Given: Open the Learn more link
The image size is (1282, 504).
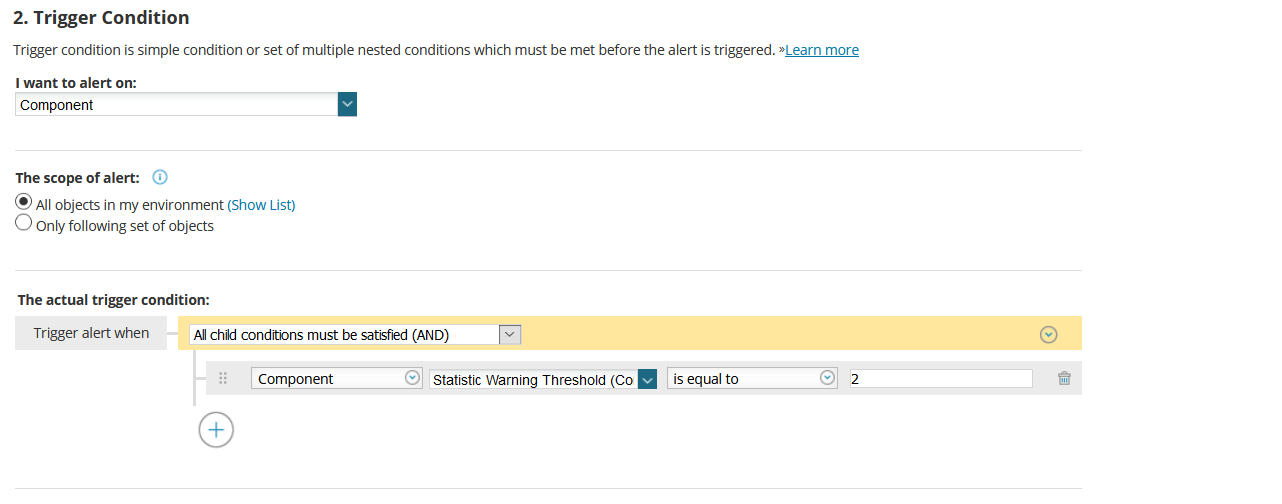Looking at the screenshot, I should (x=821, y=50).
